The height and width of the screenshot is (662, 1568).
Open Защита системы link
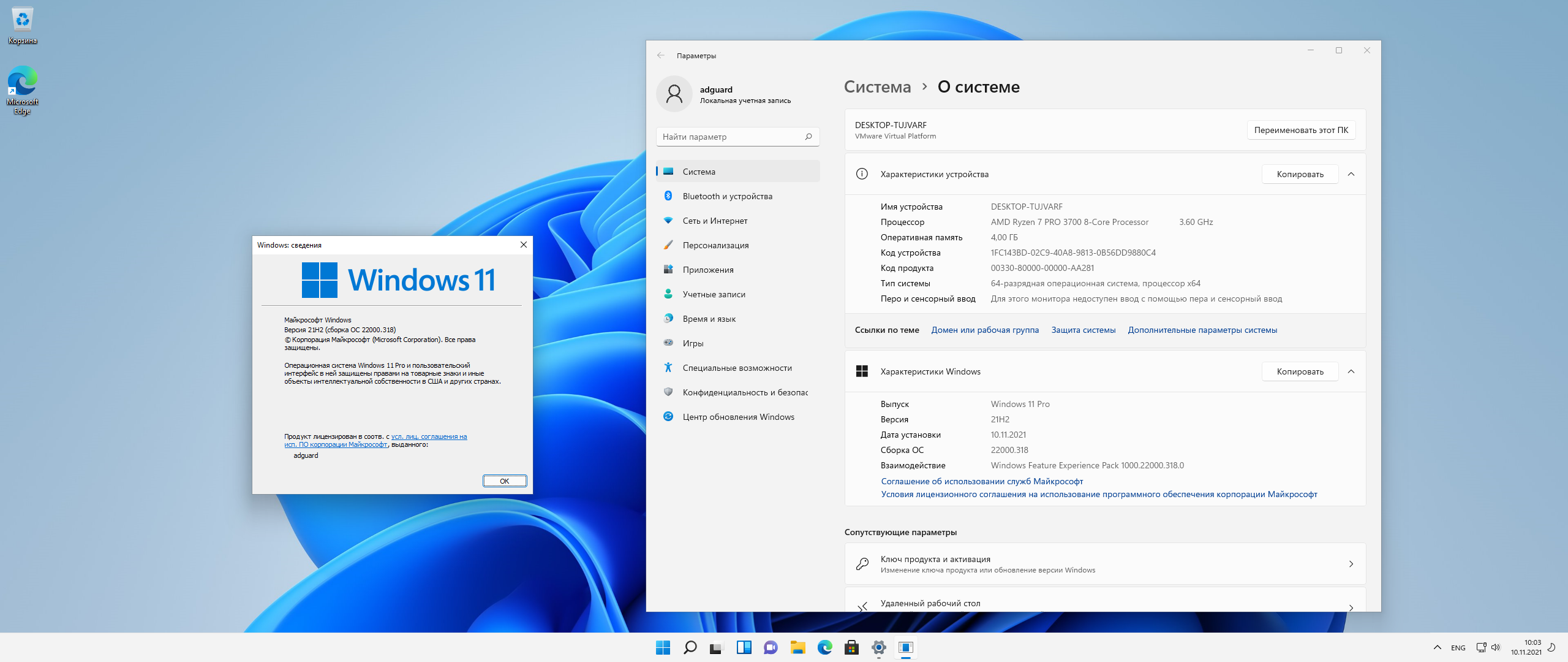(x=1084, y=330)
